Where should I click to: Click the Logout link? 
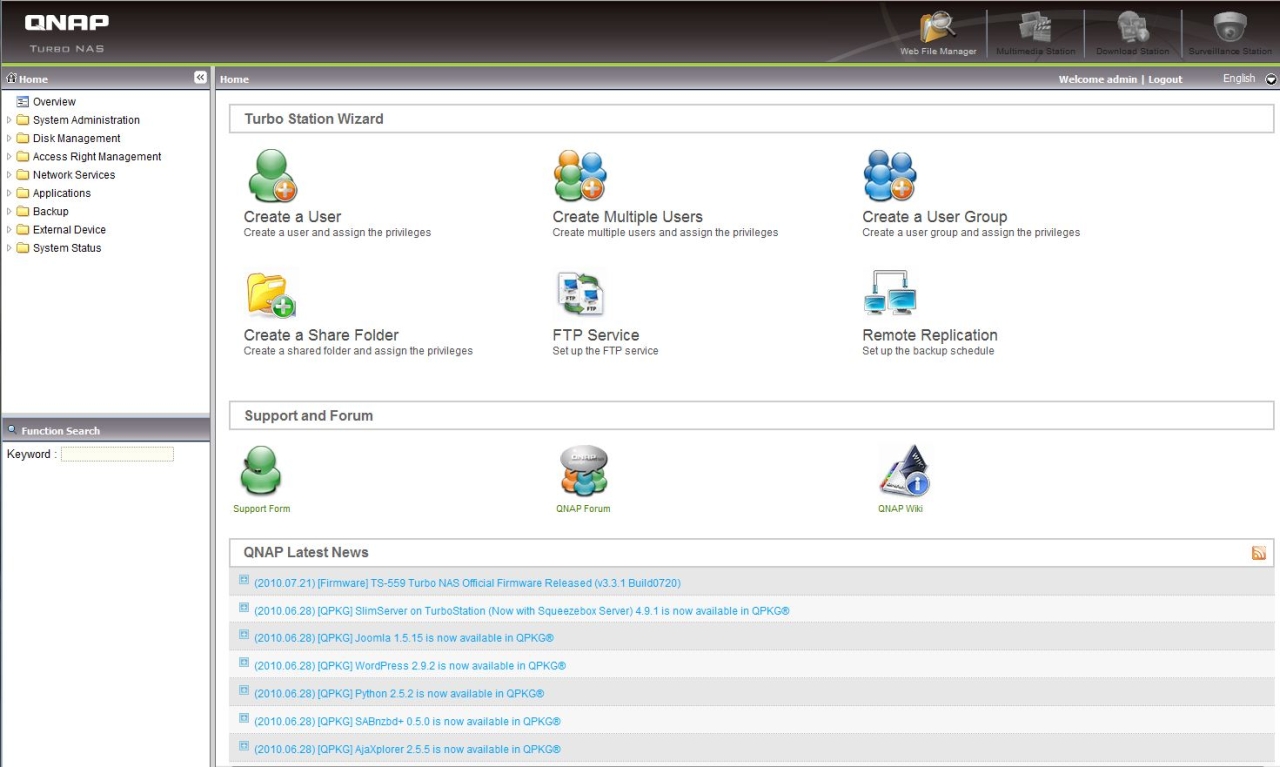(1165, 79)
